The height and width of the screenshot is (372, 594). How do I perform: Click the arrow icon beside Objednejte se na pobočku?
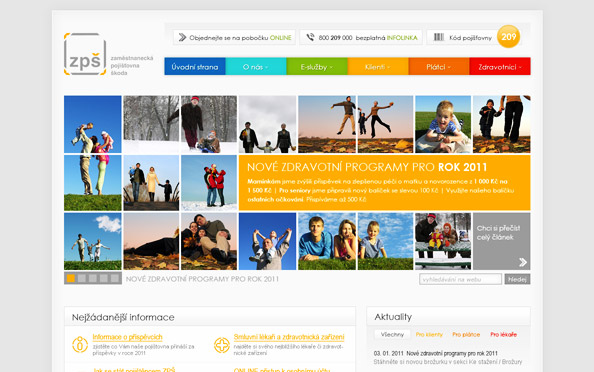[x=182, y=37]
